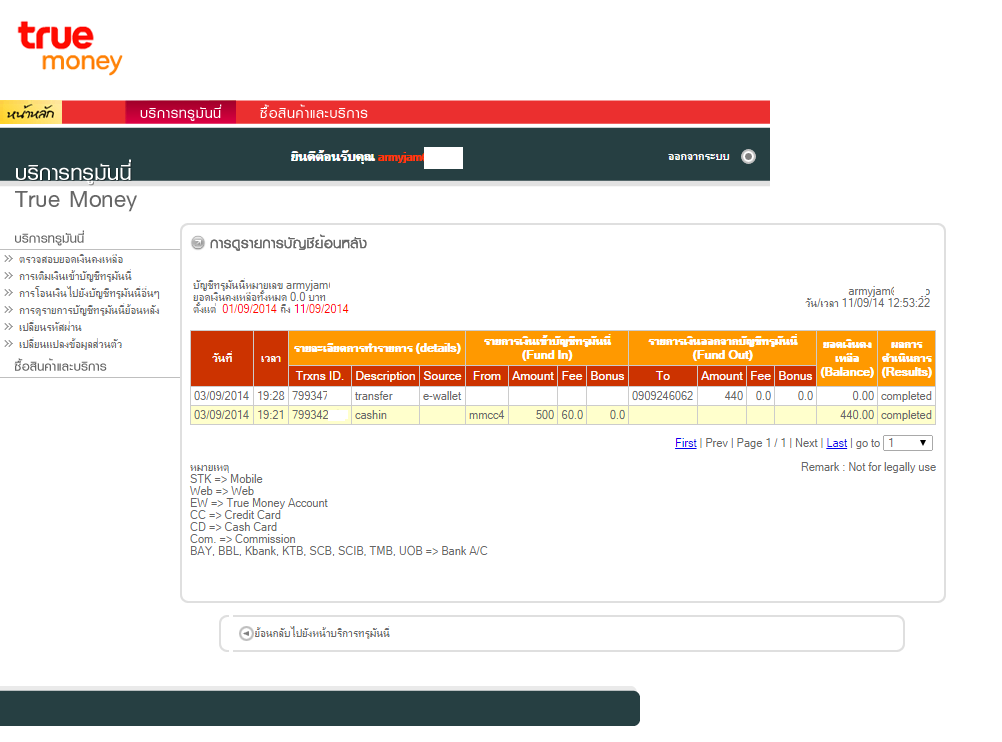
Task: Open the ซื้อสินค้าและบริการ tab
Action: click(x=313, y=113)
